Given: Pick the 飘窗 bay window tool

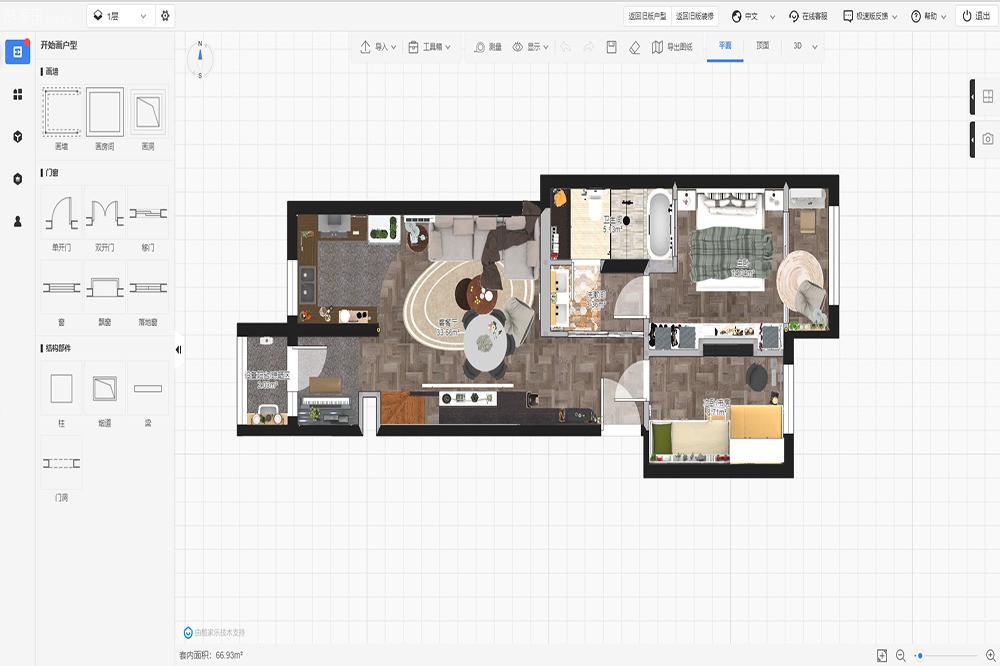Looking at the screenshot, I should (x=104, y=288).
